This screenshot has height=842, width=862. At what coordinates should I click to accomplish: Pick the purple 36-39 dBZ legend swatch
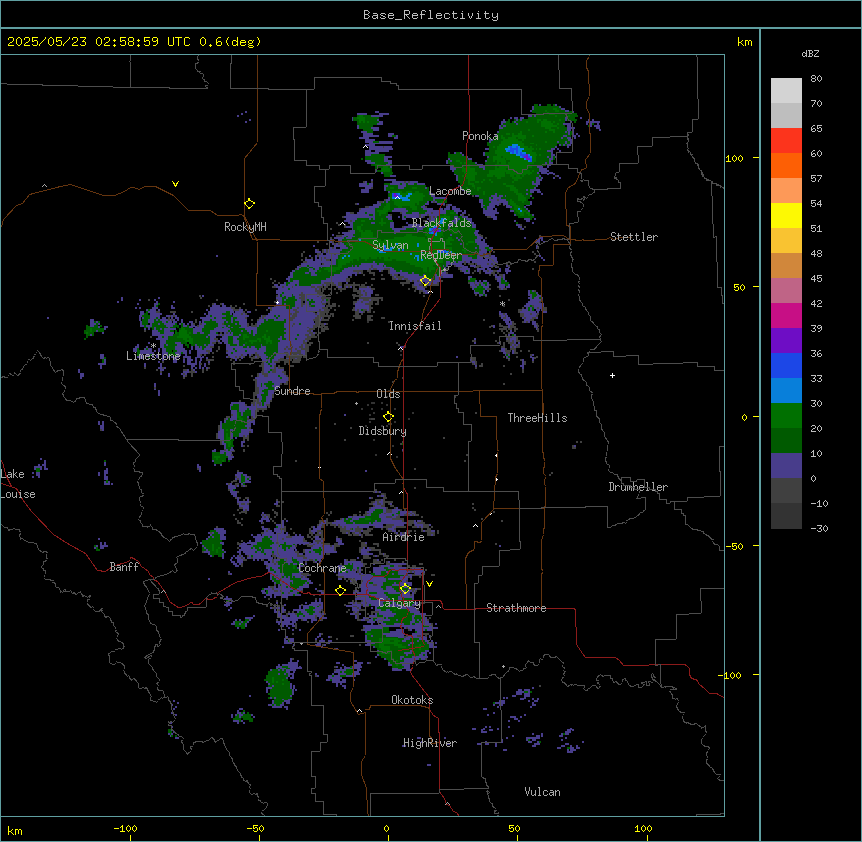pyautogui.click(x=786, y=341)
